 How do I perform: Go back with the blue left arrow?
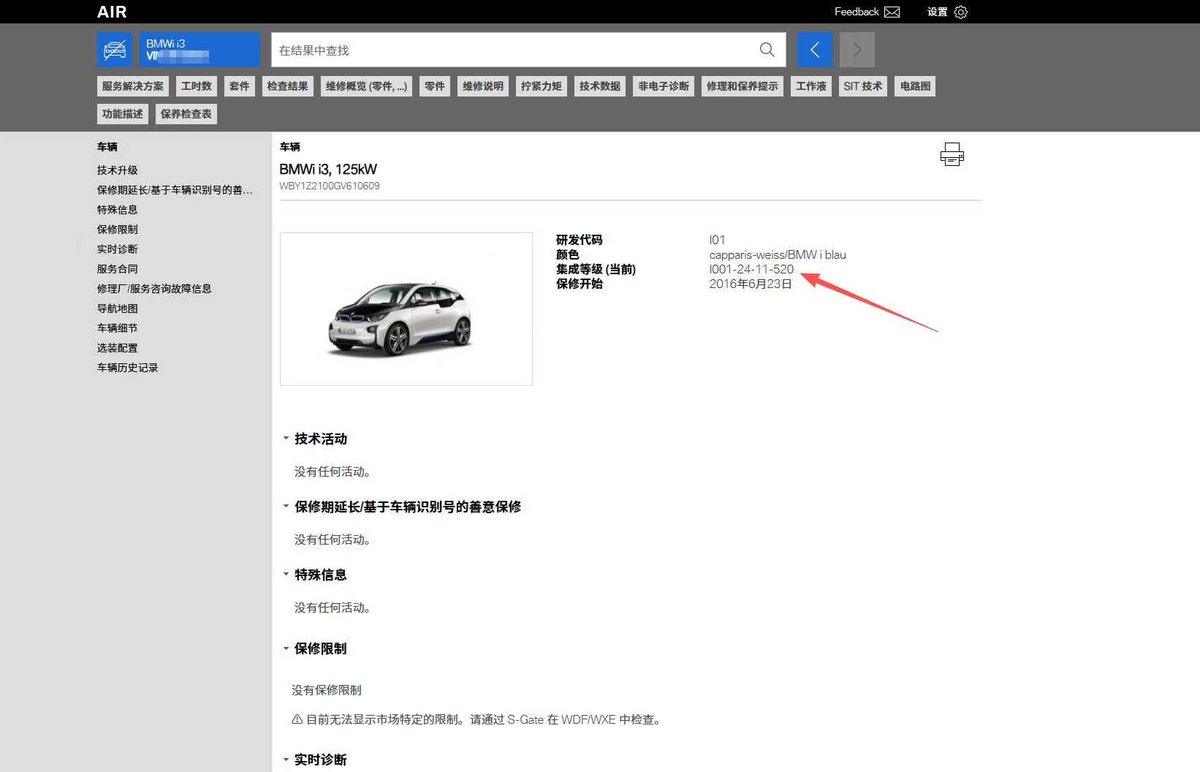click(815, 50)
